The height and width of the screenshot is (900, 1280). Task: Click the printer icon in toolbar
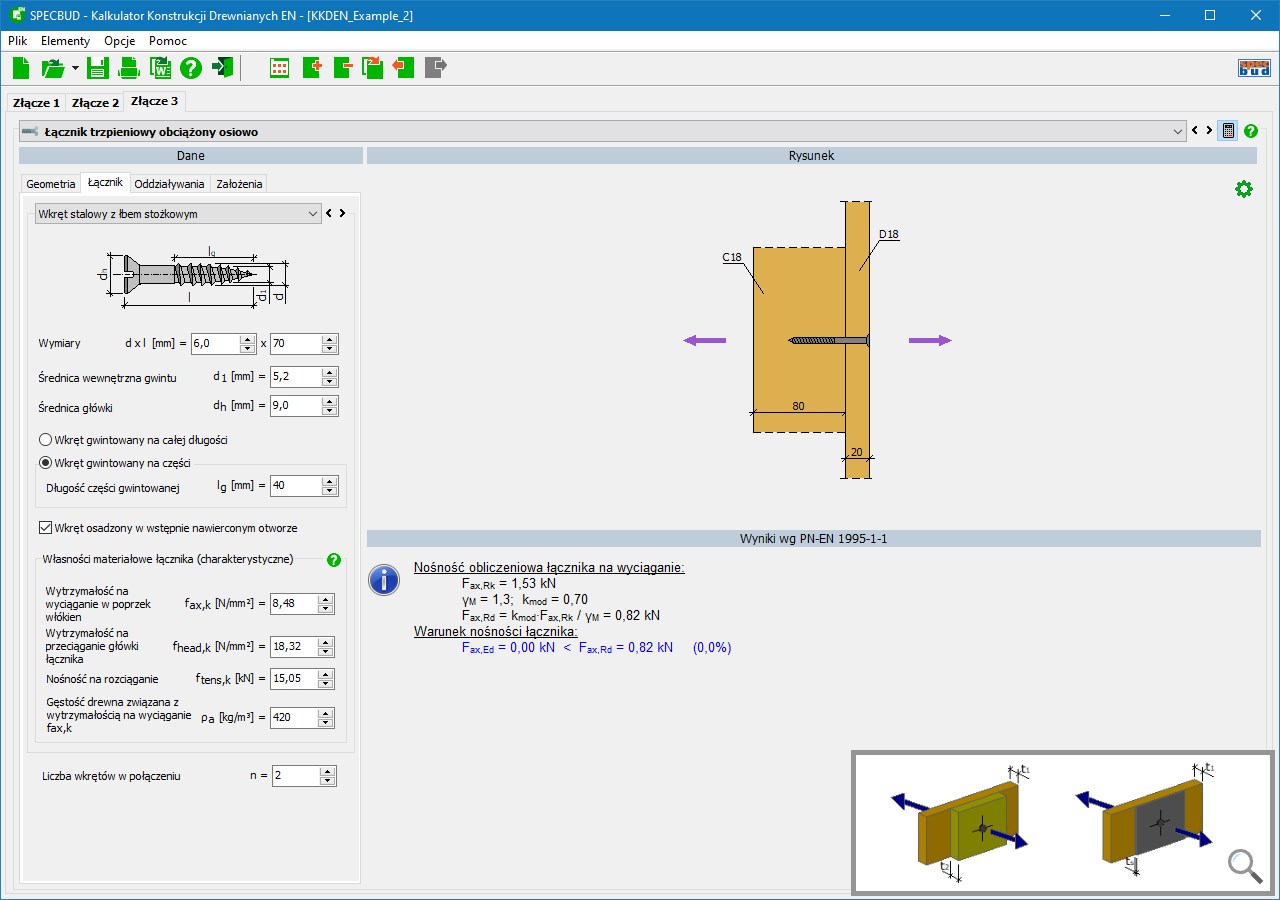pos(129,68)
